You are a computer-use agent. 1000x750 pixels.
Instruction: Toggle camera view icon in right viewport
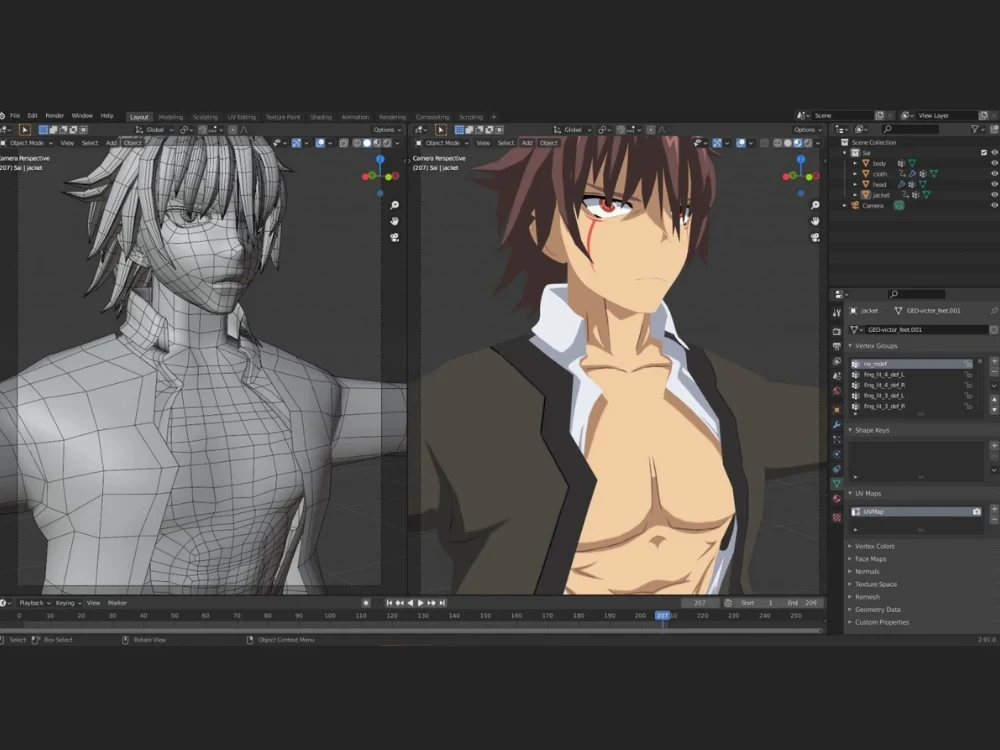point(815,237)
